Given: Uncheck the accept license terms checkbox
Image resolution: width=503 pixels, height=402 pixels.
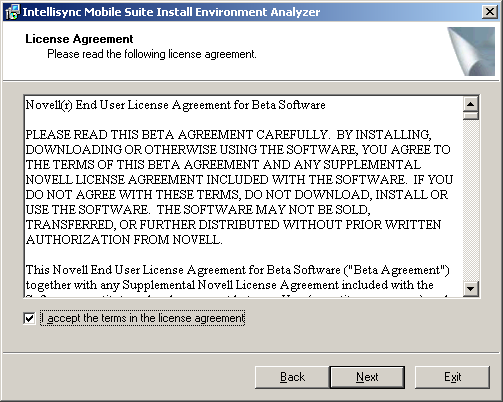Looking at the screenshot, I should 29,318.
